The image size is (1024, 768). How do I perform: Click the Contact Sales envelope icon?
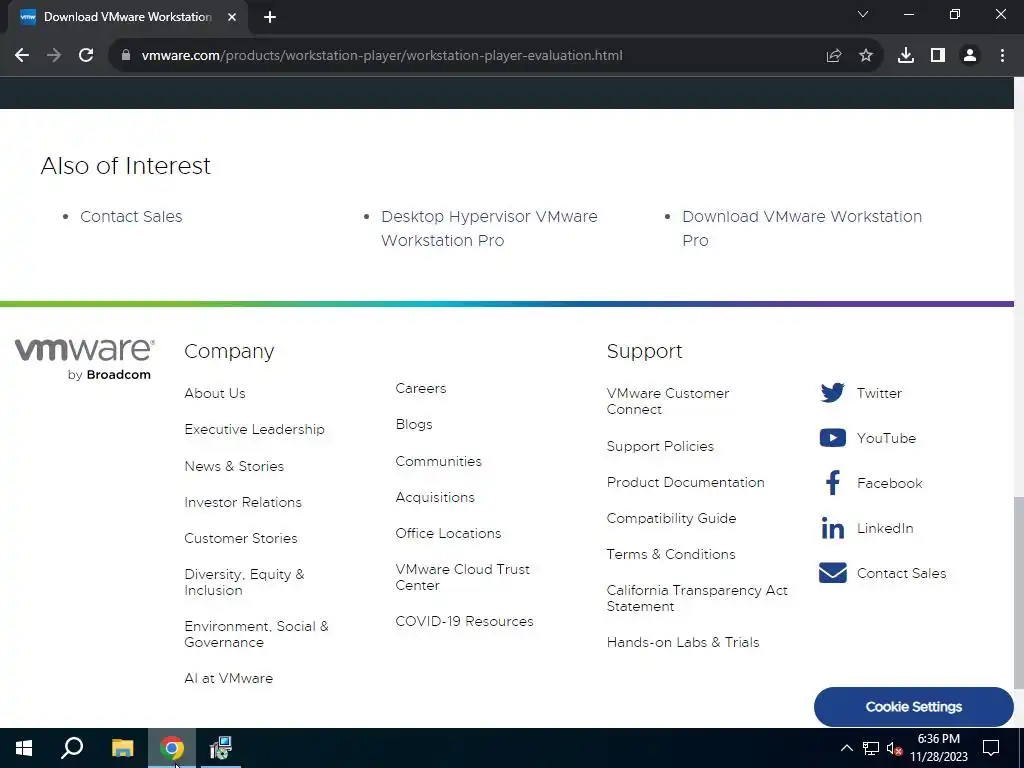click(833, 573)
